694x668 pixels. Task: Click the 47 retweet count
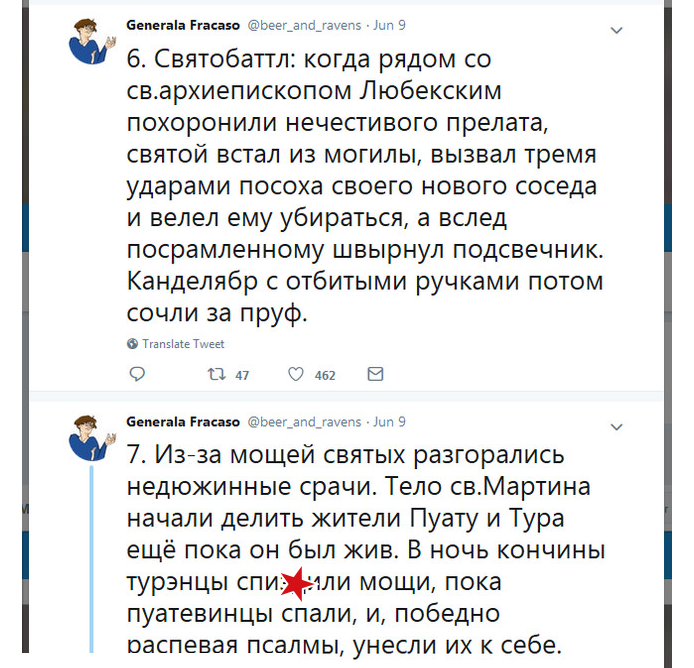coord(241,376)
